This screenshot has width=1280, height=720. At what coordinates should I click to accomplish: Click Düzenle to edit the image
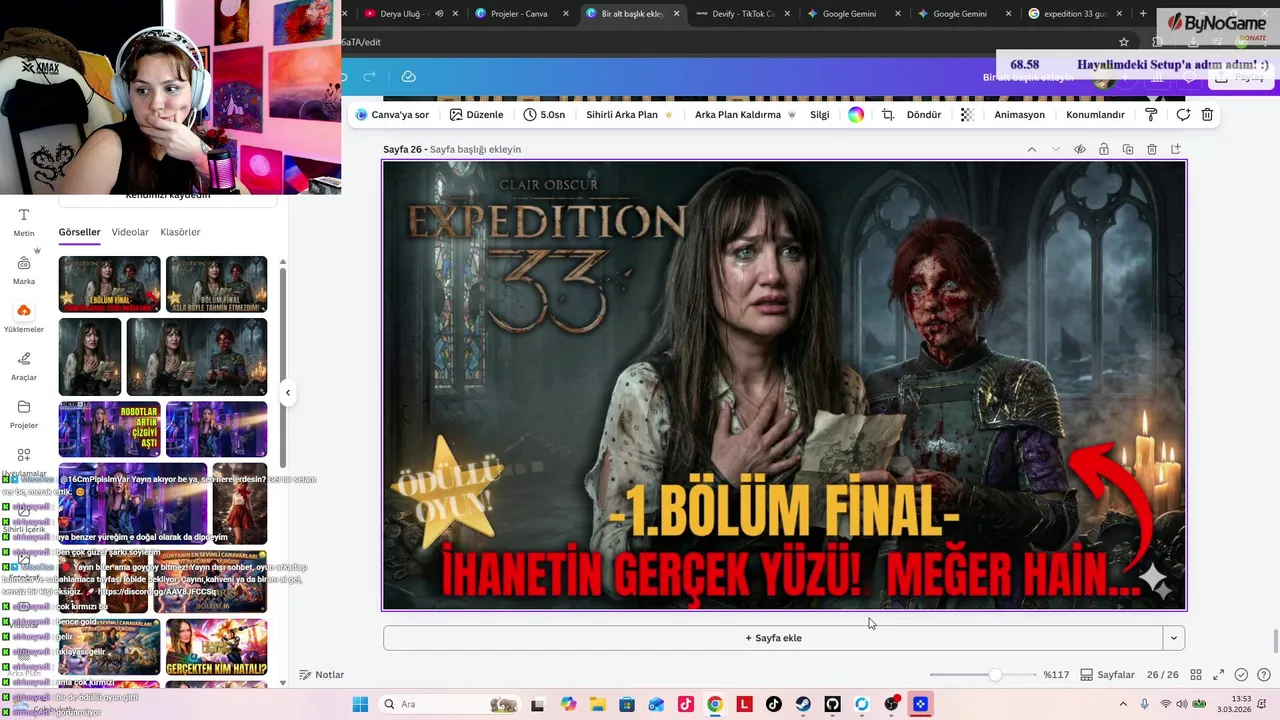point(476,115)
